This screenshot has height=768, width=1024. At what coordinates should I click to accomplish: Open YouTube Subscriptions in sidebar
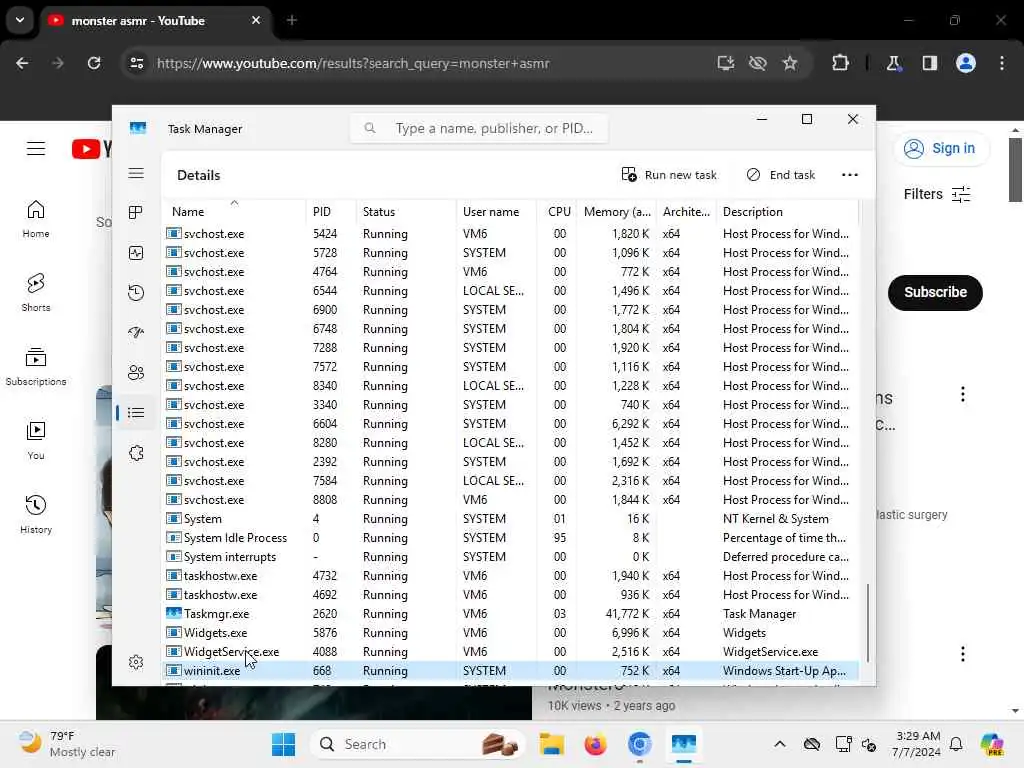tap(36, 367)
